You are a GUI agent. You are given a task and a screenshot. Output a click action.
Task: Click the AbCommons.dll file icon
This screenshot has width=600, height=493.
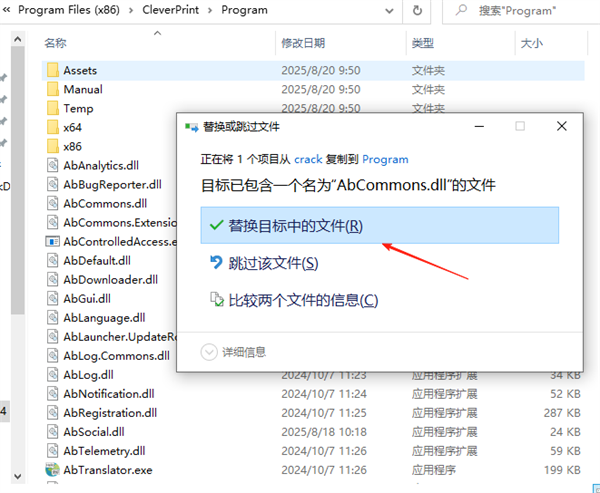click(x=52, y=203)
